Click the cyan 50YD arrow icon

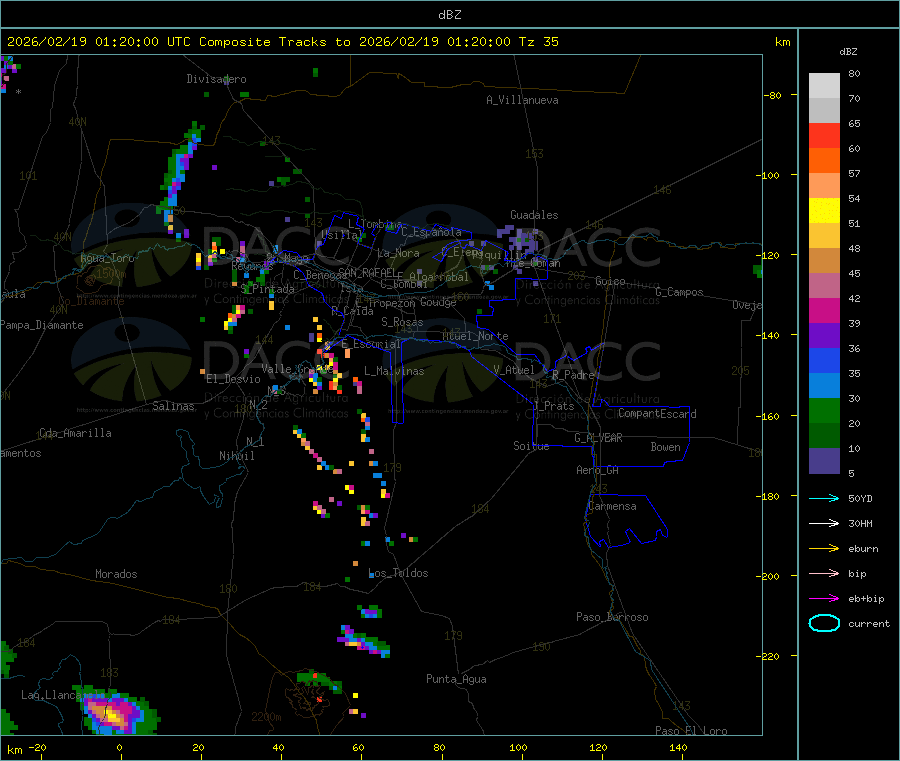[x=824, y=498]
